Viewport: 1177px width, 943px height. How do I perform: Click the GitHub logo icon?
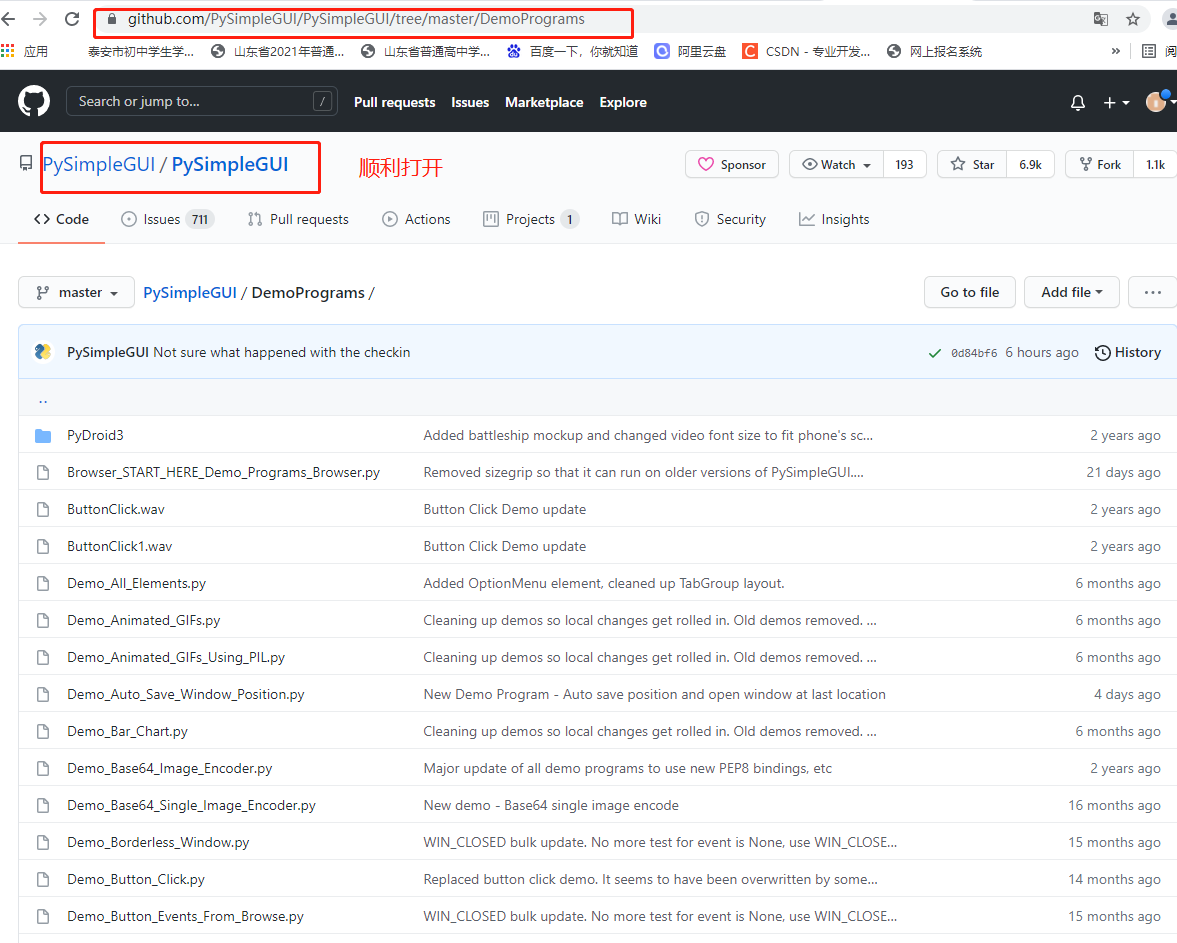click(x=33, y=101)
